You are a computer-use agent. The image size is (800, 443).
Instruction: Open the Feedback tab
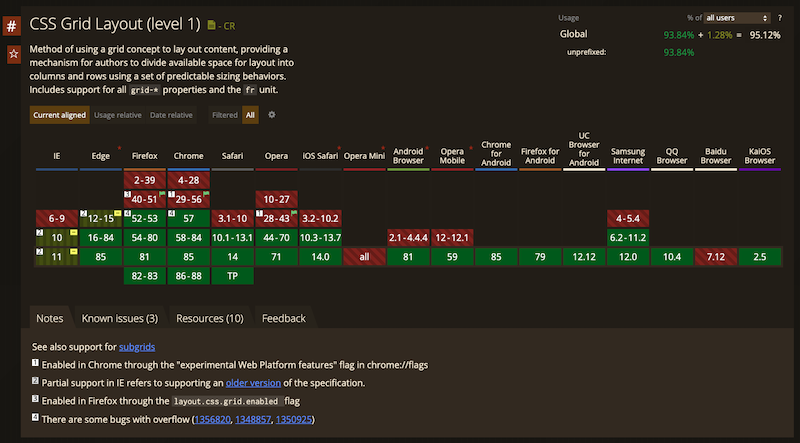[x=284, y=318]
